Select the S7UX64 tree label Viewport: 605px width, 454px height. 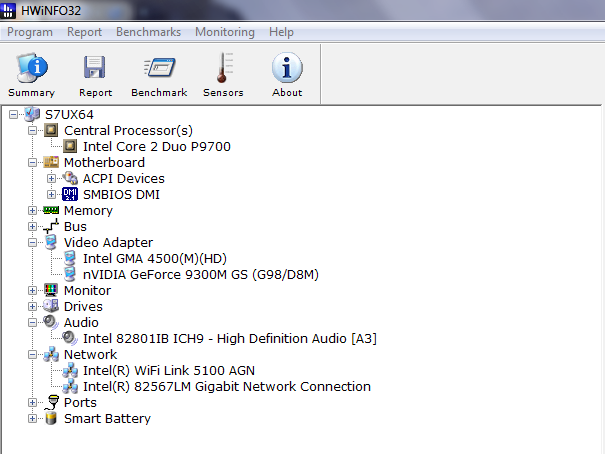tap(69, 115)
